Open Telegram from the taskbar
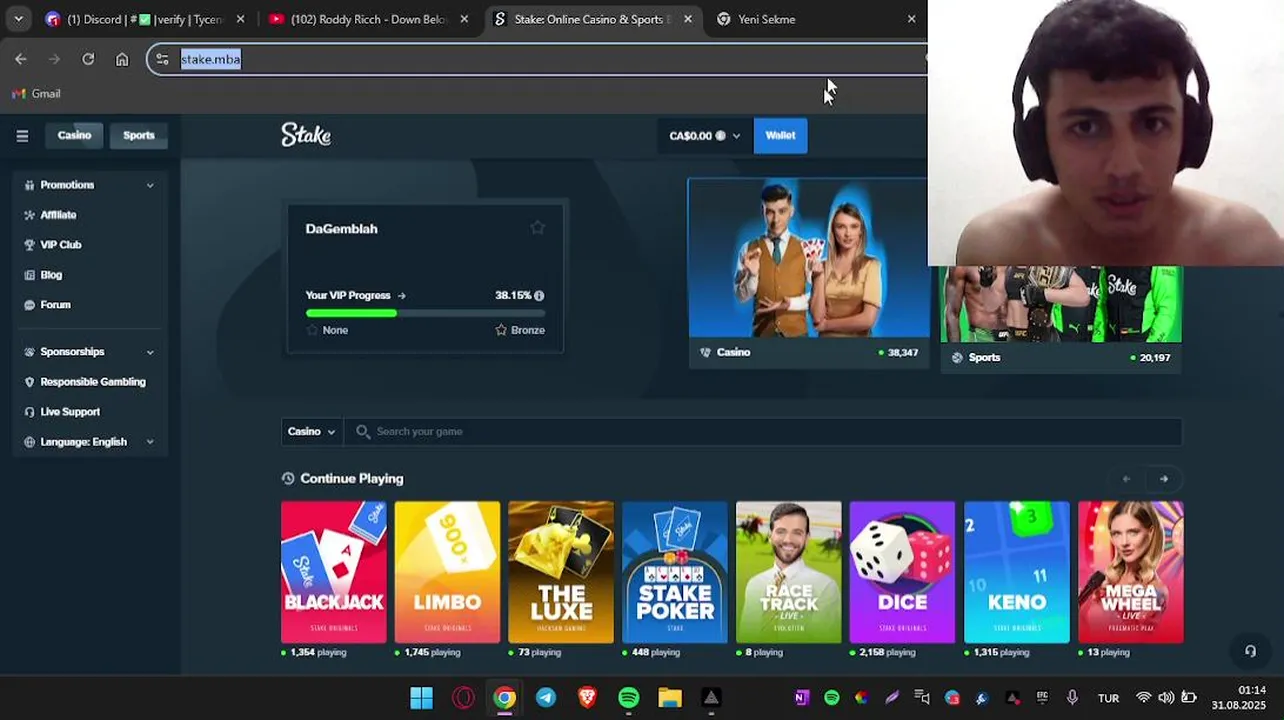Screen dimensions: 1284x720 click(546, 698)
